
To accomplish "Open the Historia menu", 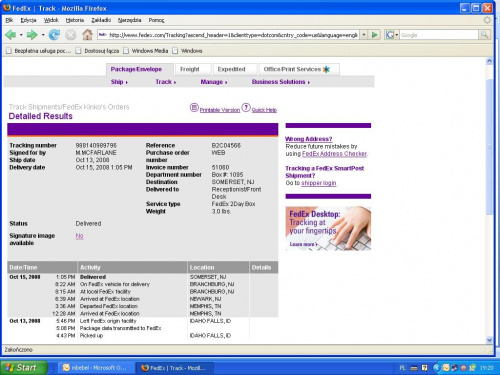I will coord(75,20).
